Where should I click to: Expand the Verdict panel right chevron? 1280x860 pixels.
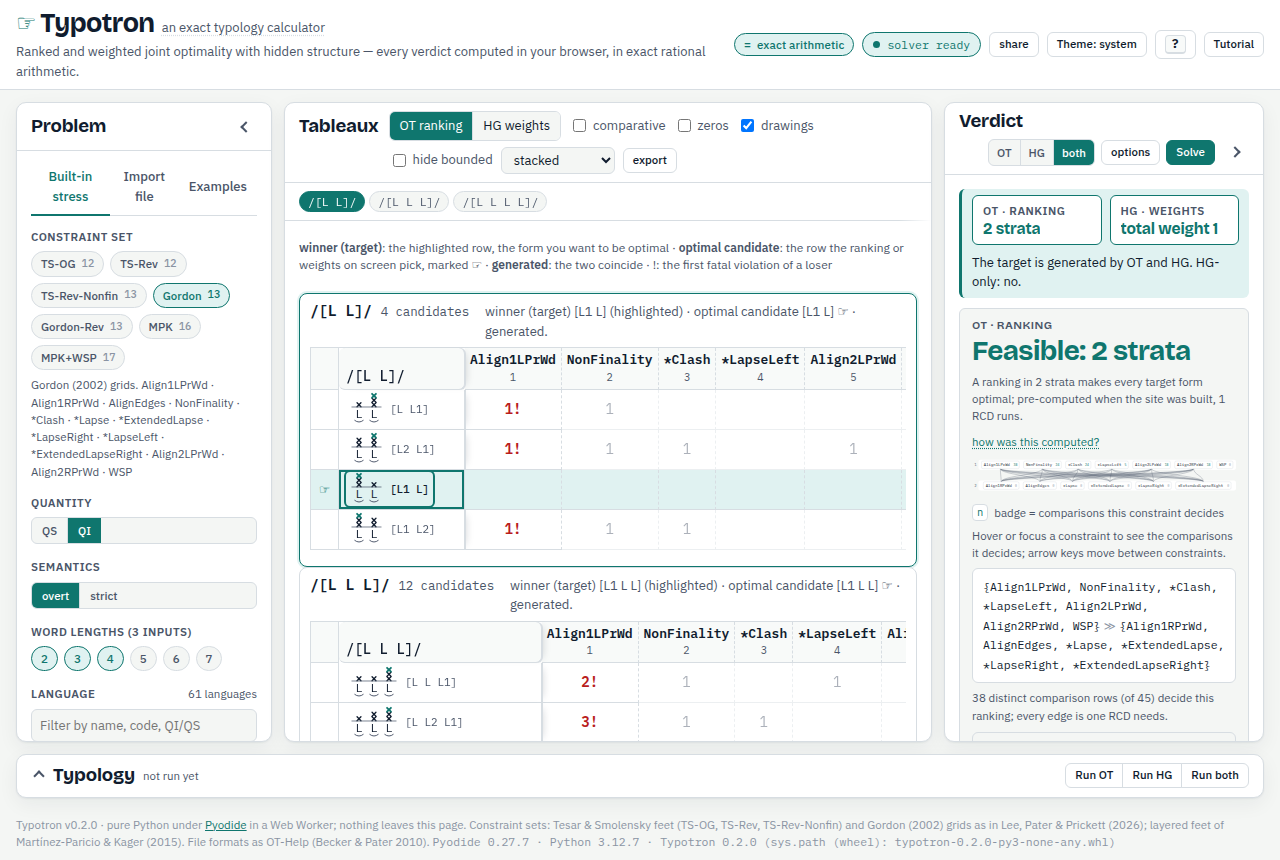point(1237,152)
